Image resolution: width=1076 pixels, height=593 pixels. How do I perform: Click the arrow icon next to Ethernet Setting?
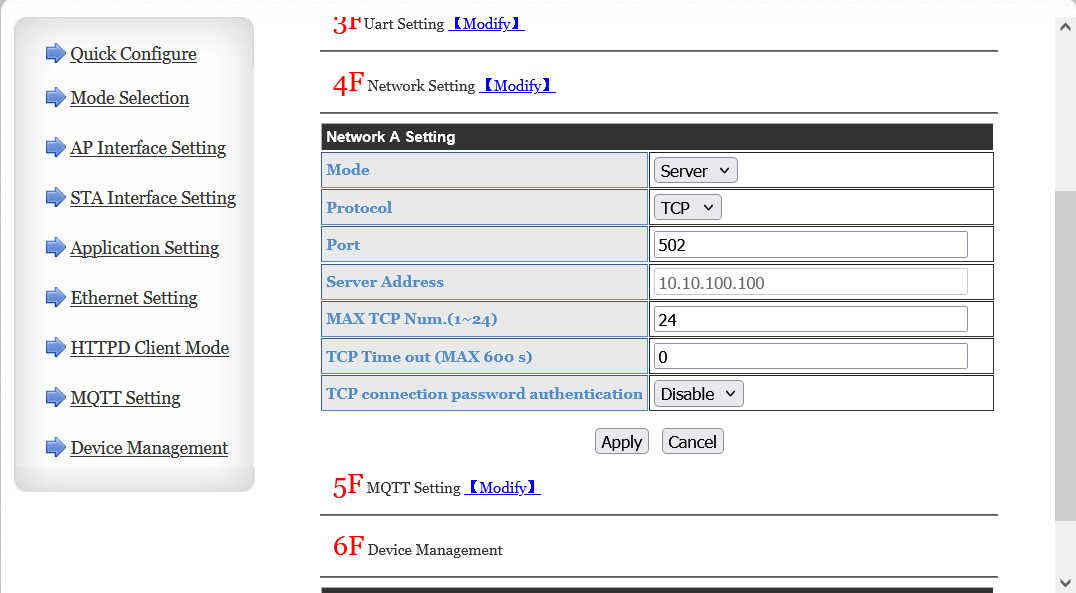pos(55,297)
